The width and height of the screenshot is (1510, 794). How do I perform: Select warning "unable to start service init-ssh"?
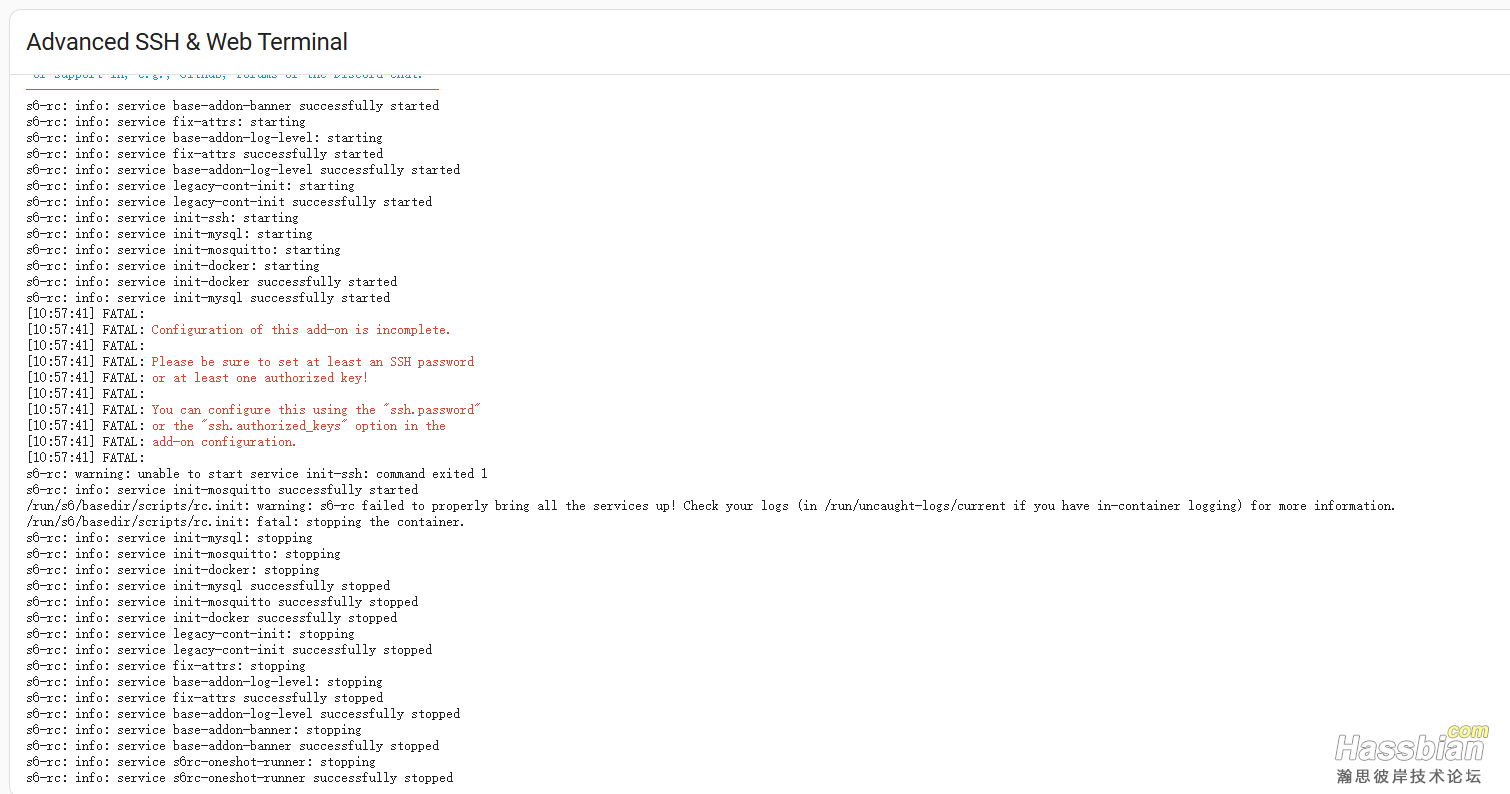point(257,474)
